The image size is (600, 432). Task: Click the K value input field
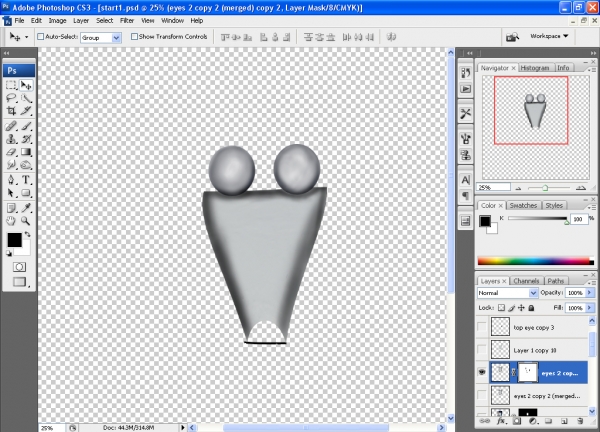coord(579,219)
